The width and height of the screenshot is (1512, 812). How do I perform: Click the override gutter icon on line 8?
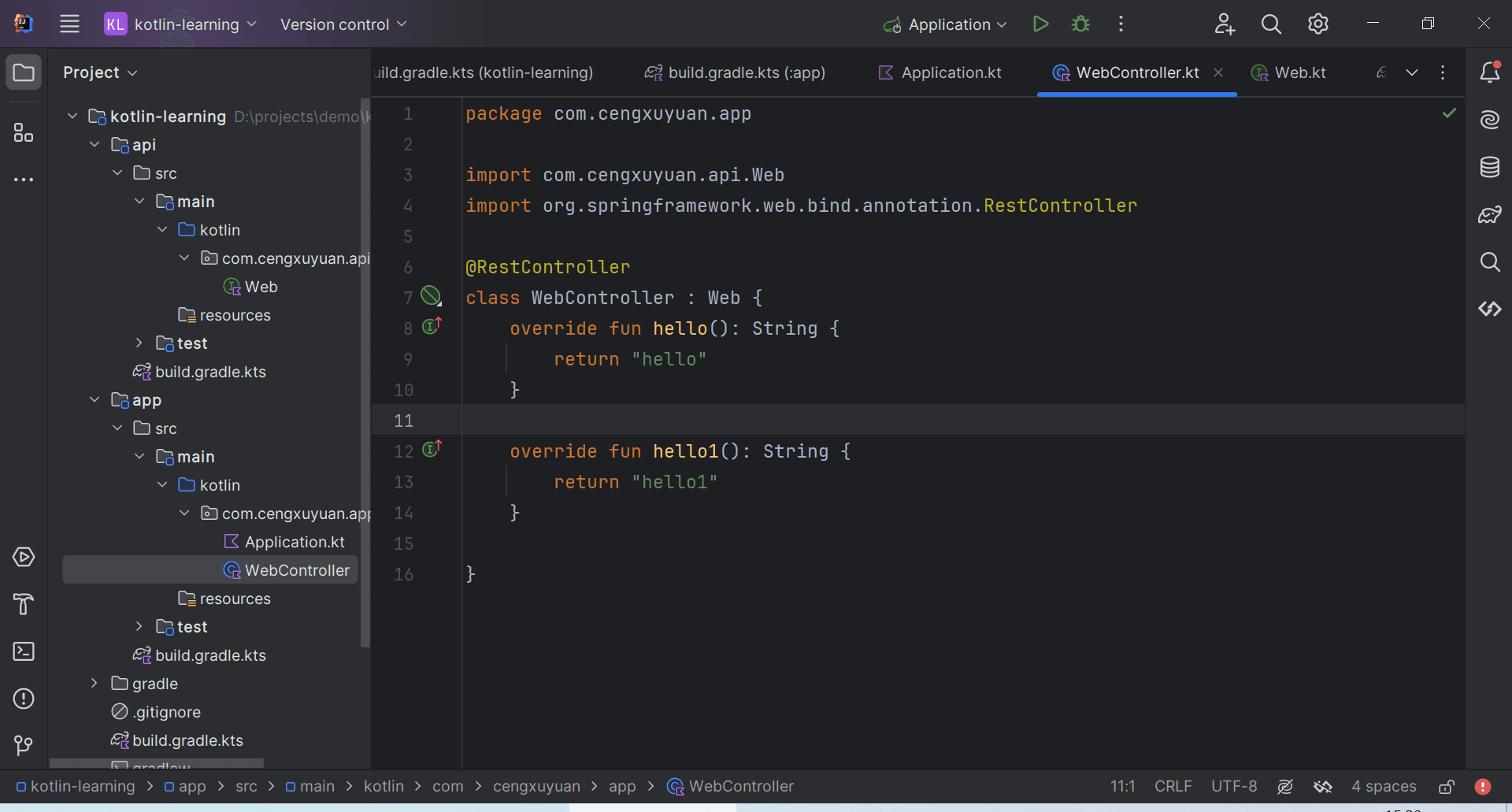[x=432, y=325]
